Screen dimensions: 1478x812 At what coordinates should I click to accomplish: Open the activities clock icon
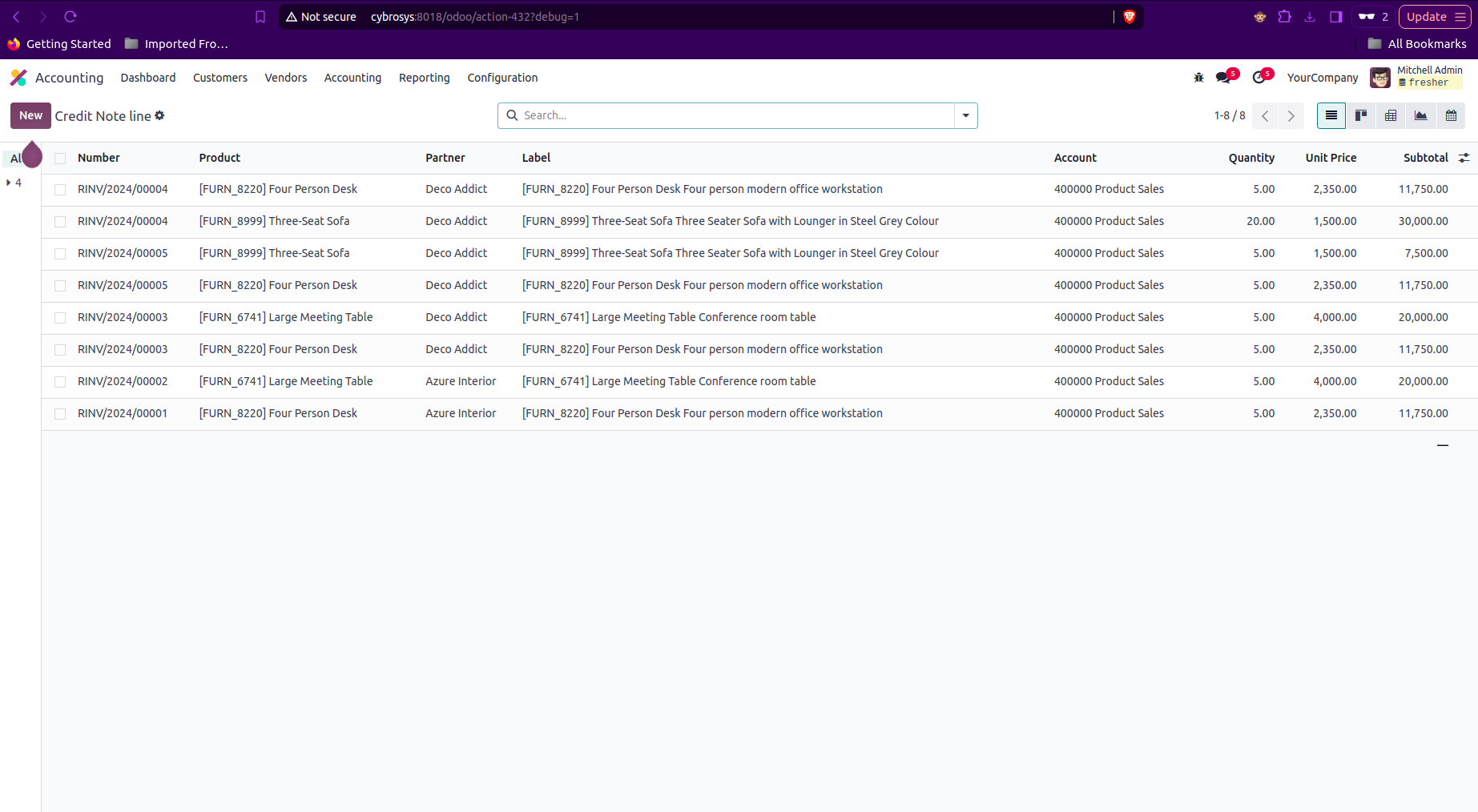pos(1259,78)
